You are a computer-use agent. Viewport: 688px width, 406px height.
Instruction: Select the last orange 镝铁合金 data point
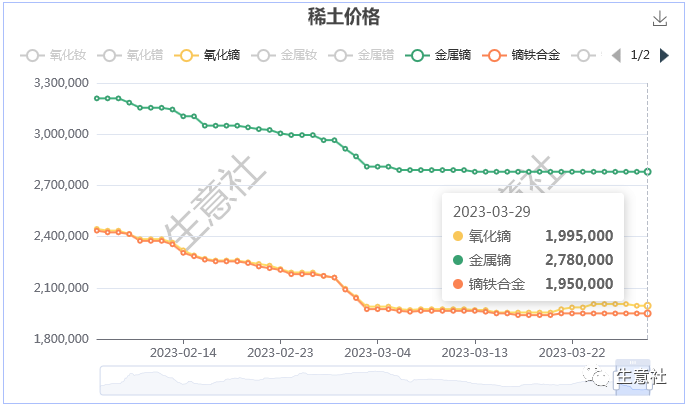coord(648,313)
